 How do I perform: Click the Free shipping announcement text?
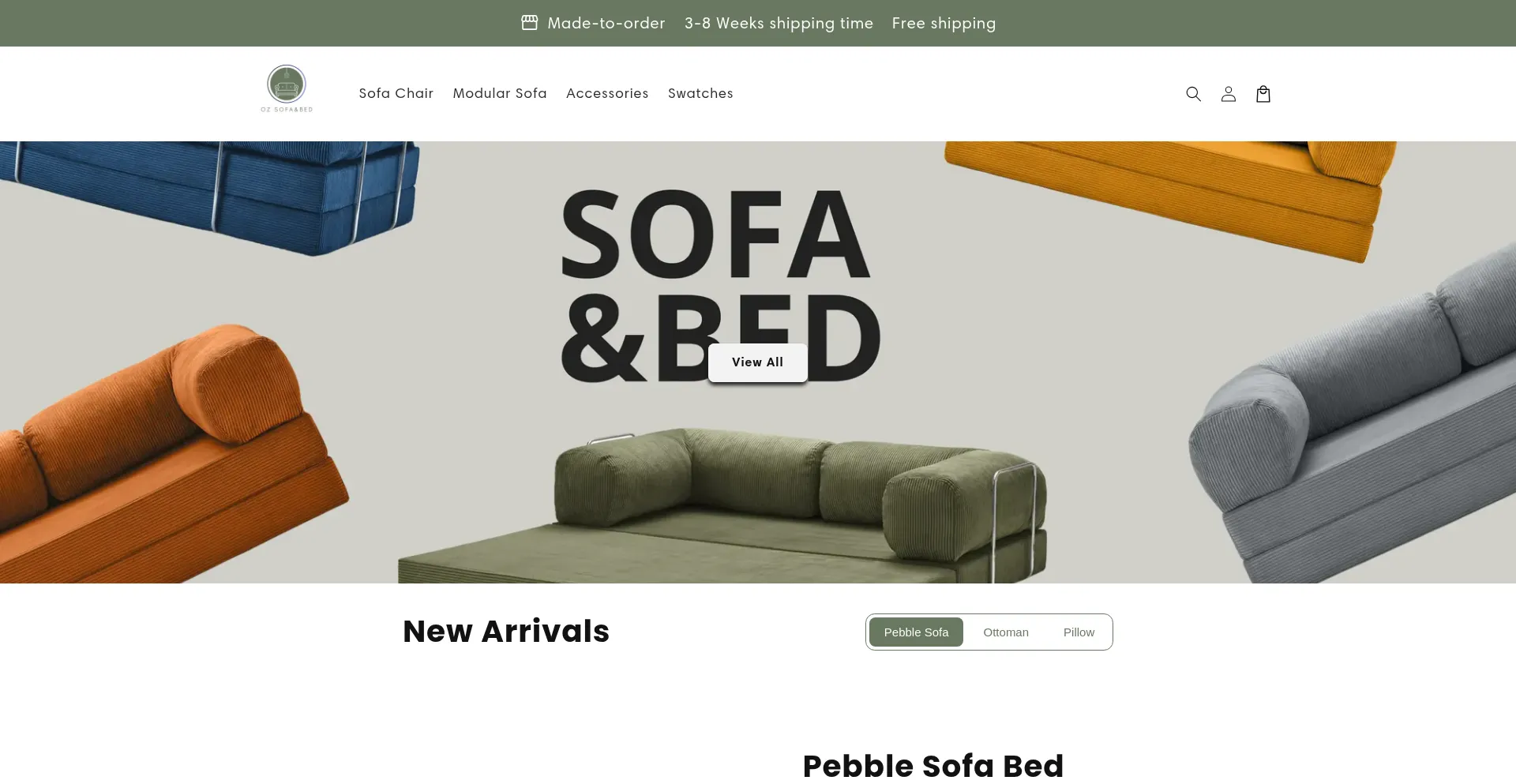pyautogui.click(x=944, y=23)
